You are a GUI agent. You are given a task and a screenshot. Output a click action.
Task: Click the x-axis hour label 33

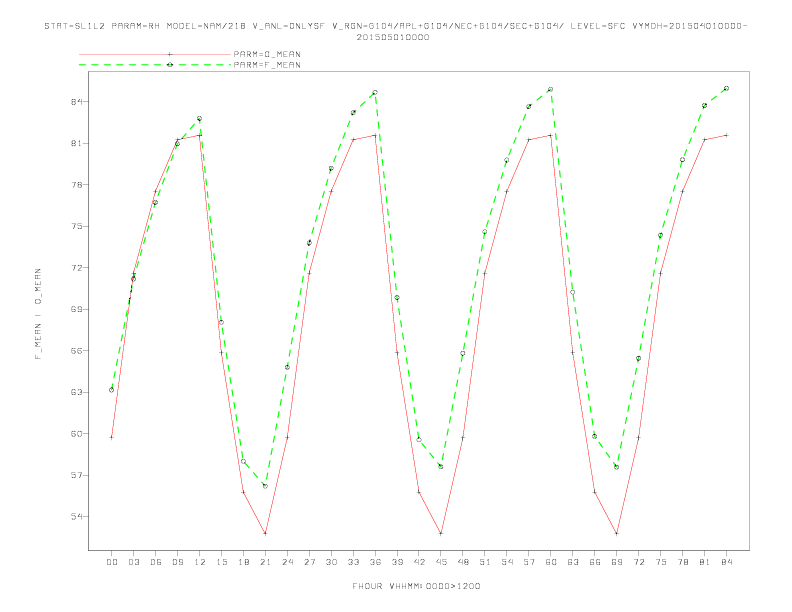354,562
